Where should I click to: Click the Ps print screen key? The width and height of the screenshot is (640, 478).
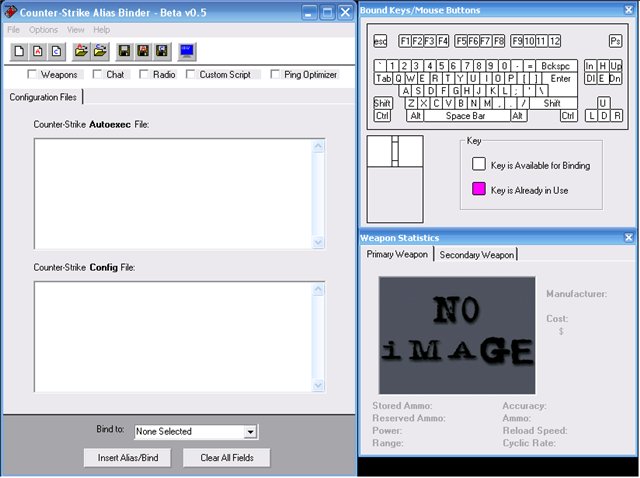pyautogui.click(x=616, y=41)
